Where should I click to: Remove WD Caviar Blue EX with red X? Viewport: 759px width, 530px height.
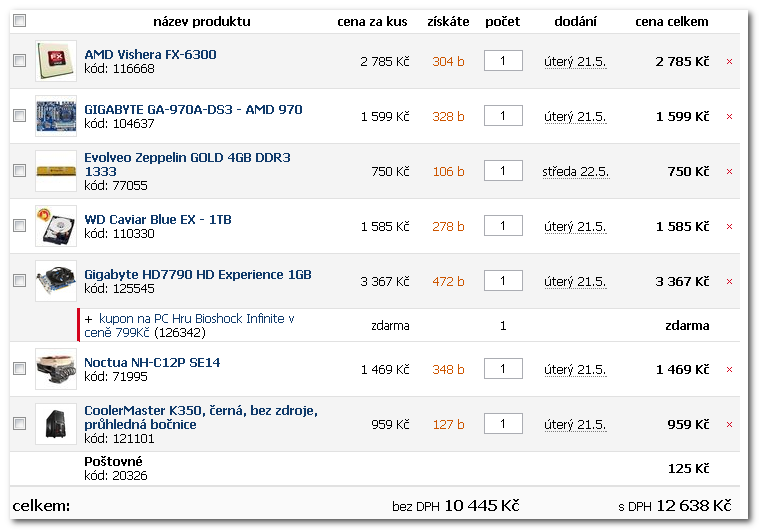(729, 227)
